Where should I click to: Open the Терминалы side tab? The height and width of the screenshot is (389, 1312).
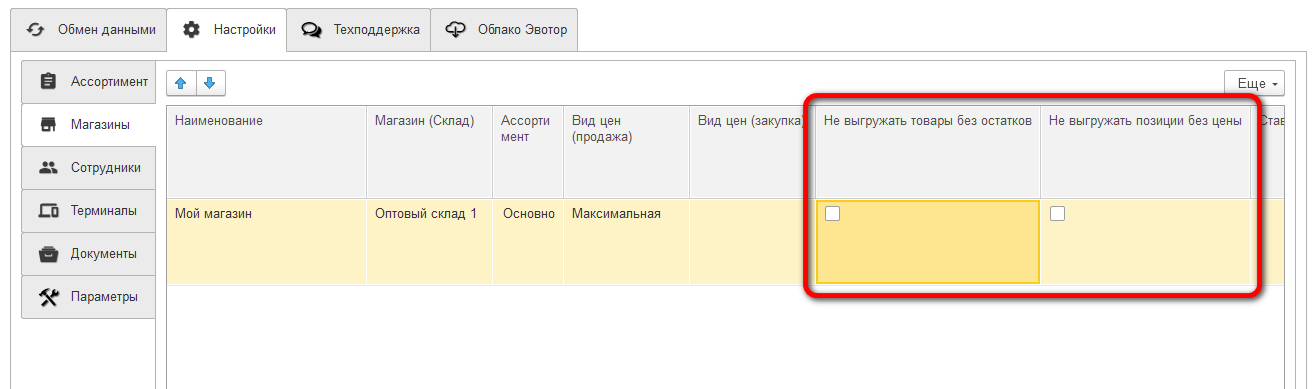click(x=88, y=211)
